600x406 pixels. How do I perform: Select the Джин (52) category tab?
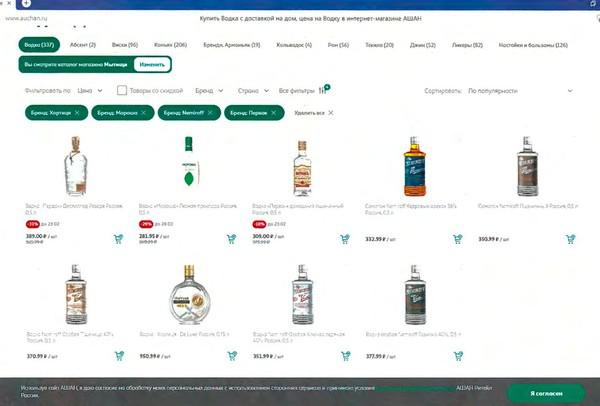point(422,45)
